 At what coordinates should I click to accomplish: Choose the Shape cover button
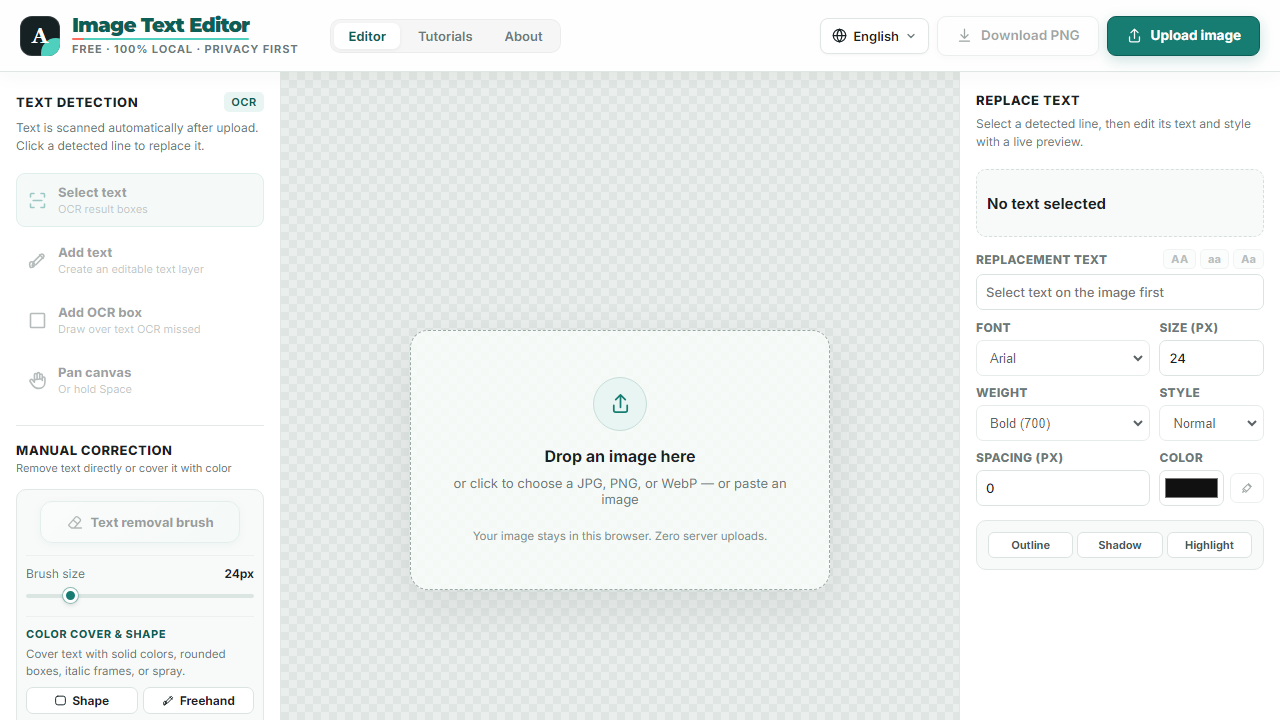coord(82,700)
